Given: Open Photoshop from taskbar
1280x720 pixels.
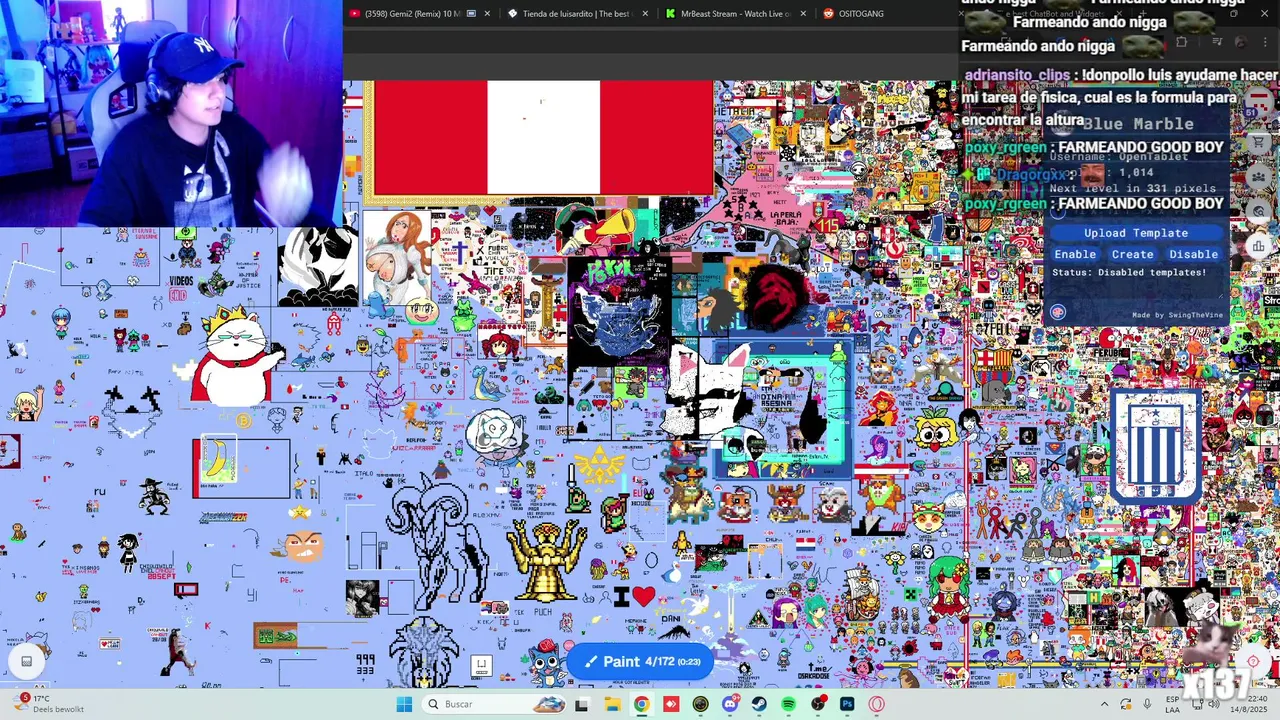Looking at the screenshot, I should [x=847, y=704].
